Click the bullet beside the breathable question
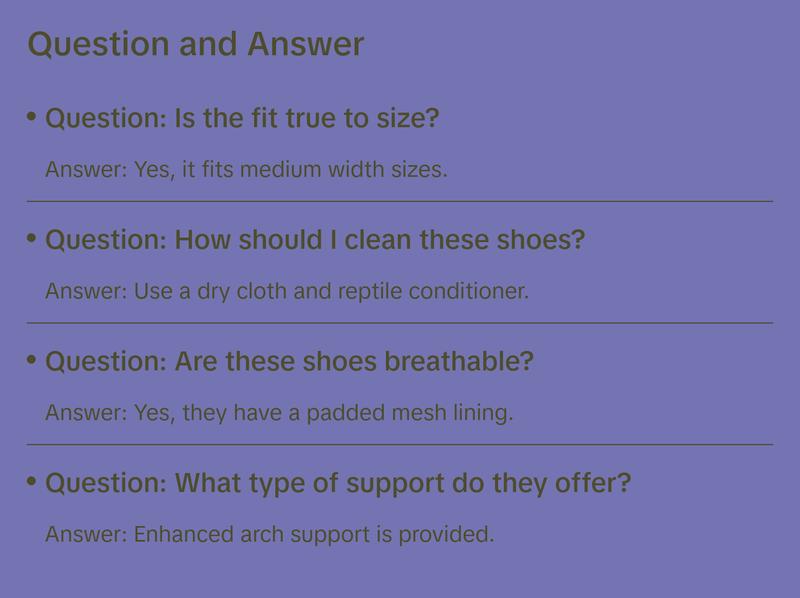 pos(32,360)
